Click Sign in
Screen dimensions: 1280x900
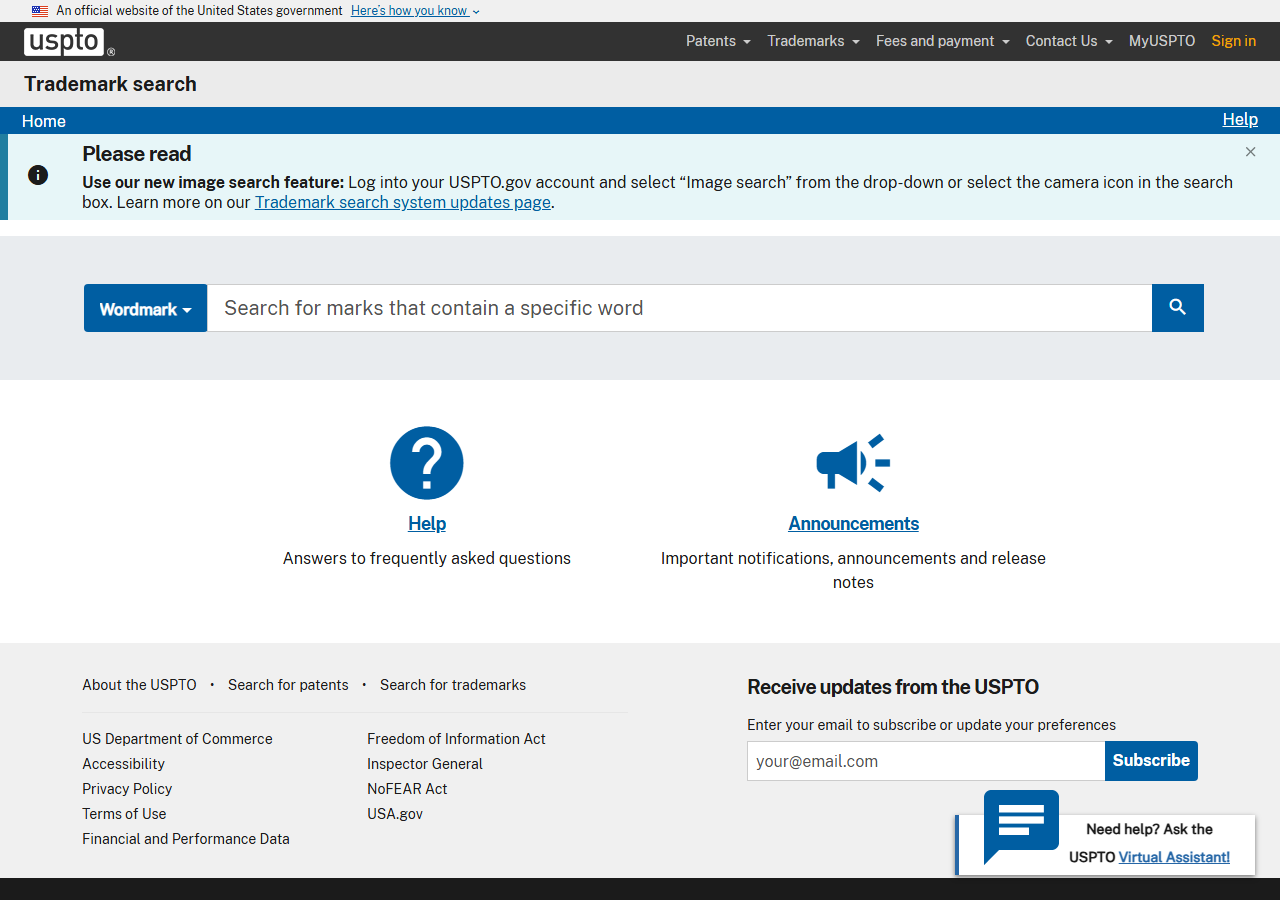(1233, 41)
